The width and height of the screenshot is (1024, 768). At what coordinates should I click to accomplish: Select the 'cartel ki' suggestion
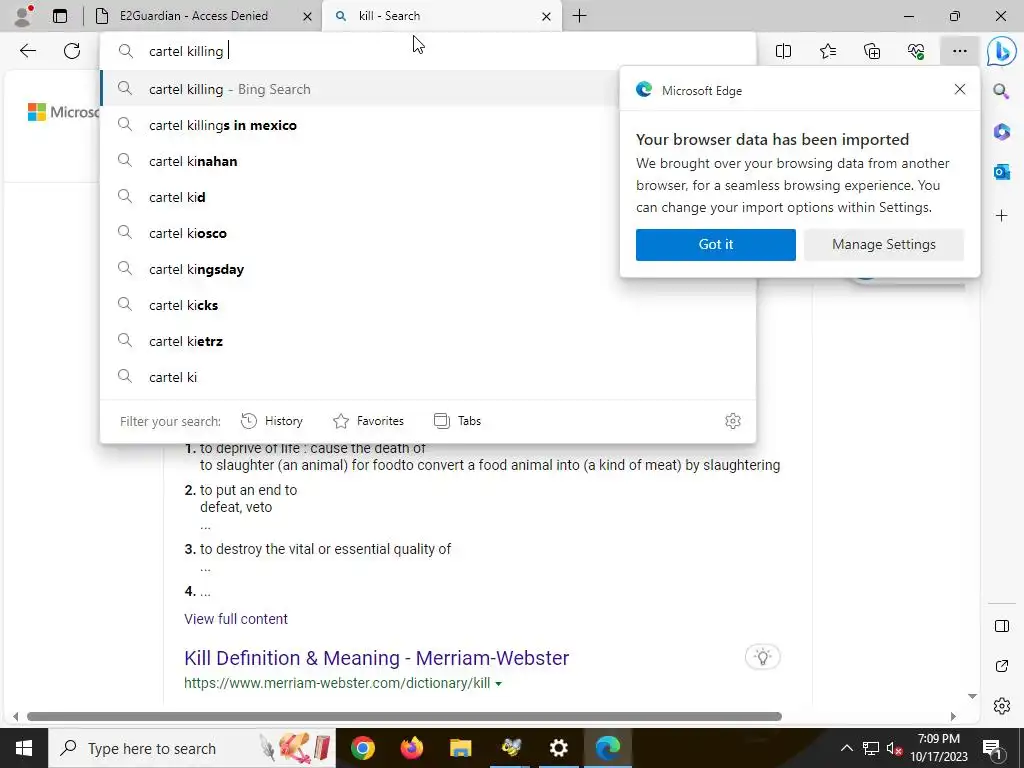(x=428, y=377)
